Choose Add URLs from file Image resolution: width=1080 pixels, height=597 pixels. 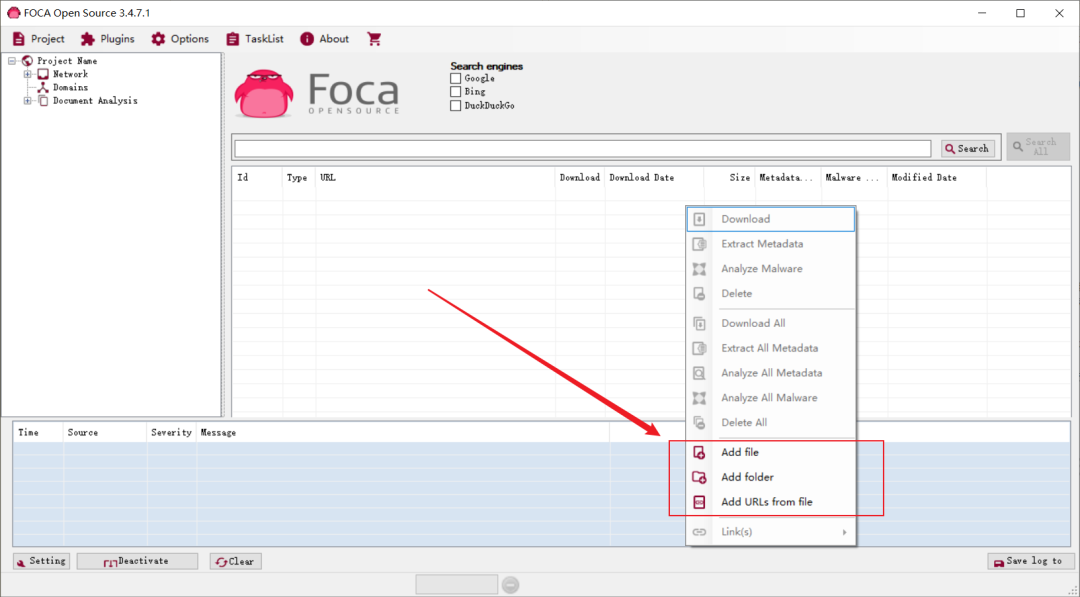coord(771,502)
